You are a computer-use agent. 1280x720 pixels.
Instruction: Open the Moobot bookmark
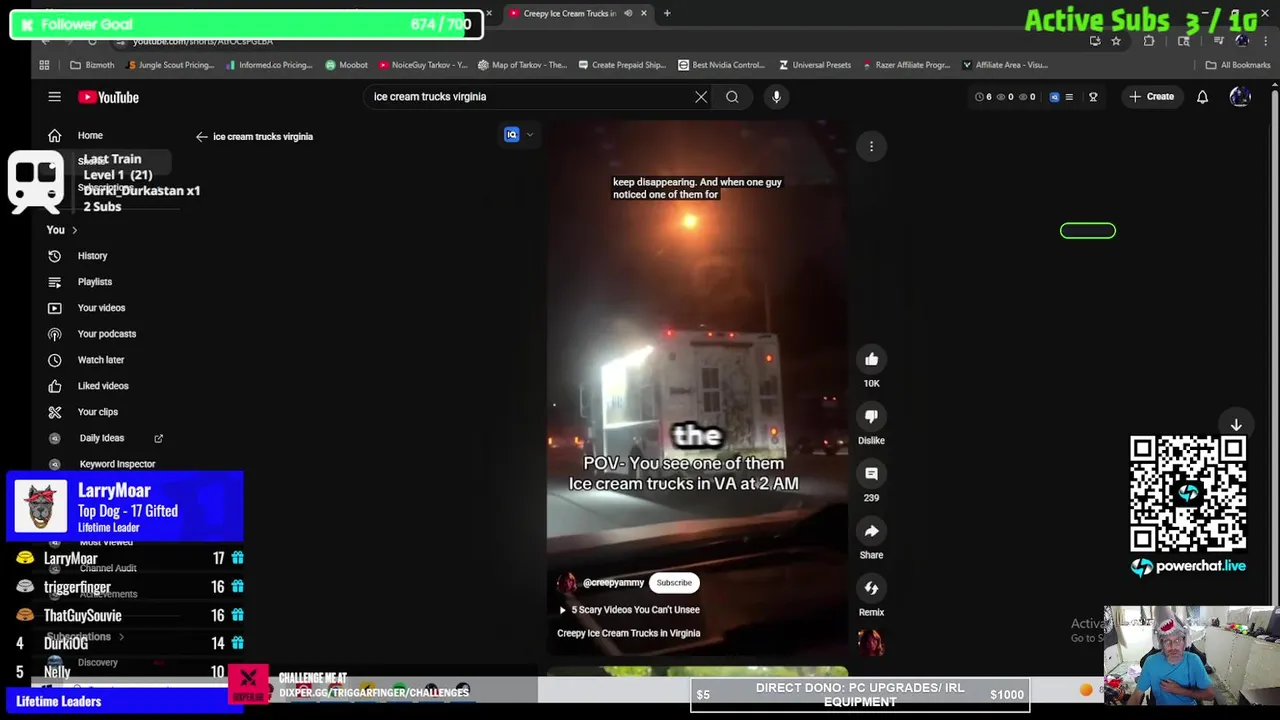(x=346, y=65)
